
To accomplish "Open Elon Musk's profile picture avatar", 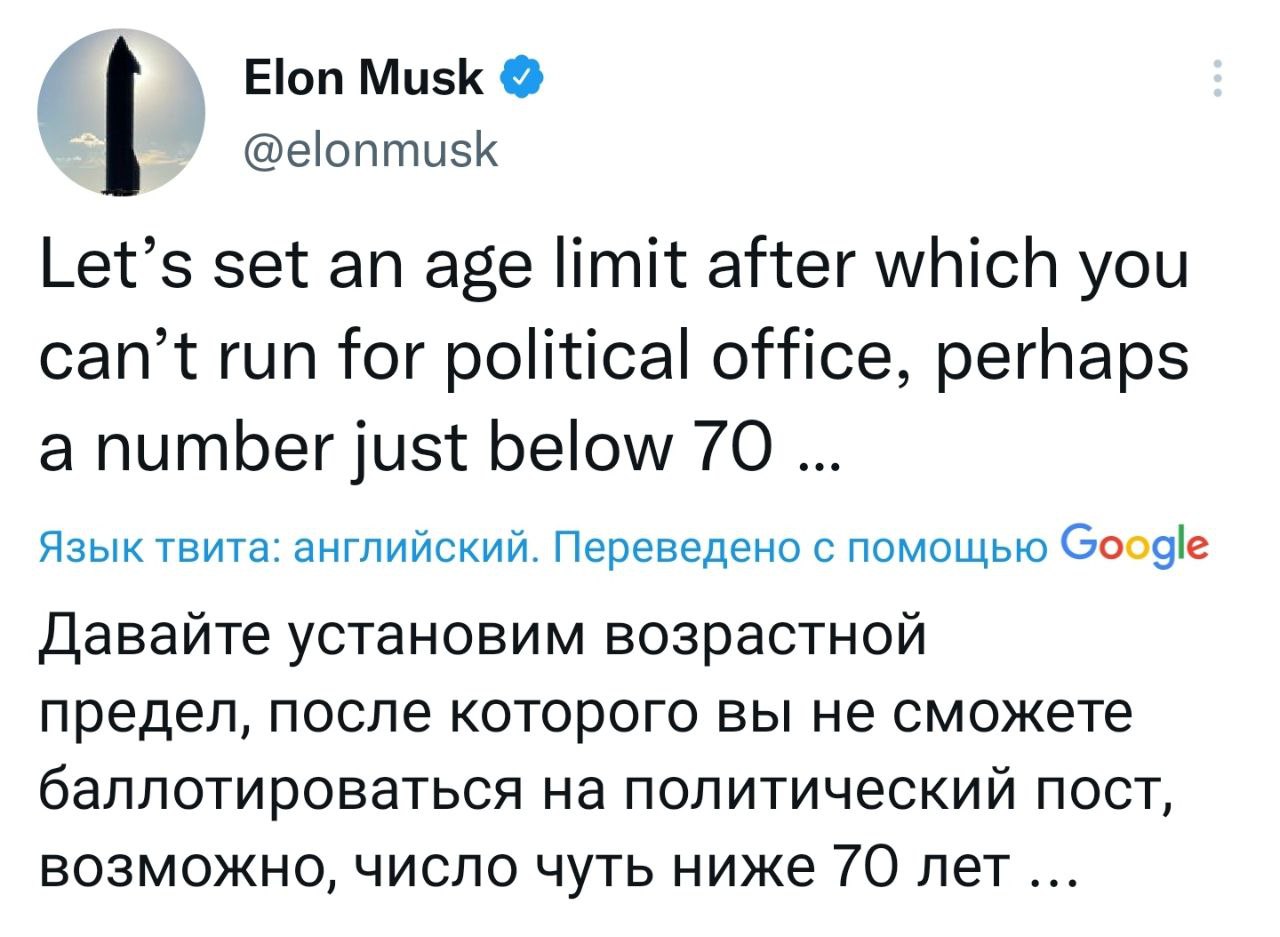I will (x=121, y=112).
